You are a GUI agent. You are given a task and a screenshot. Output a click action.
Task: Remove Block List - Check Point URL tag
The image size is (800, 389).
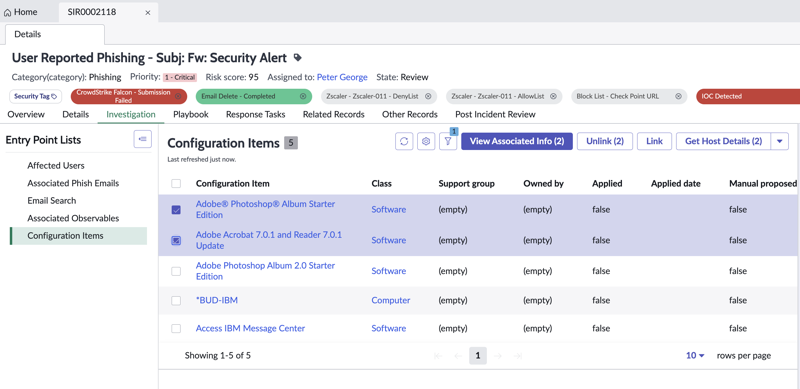tap(678, 96)
